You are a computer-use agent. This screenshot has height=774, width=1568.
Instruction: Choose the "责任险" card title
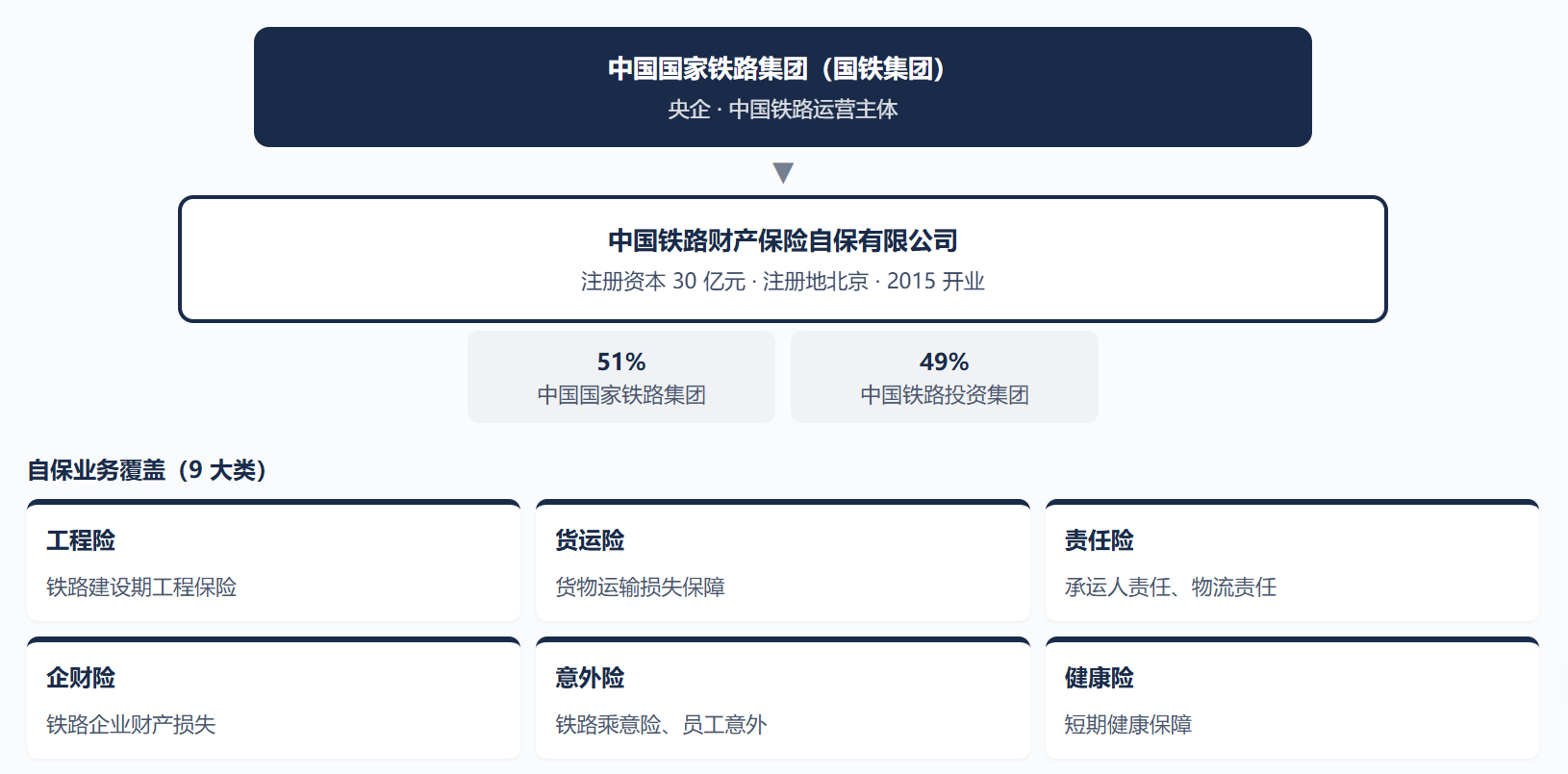[x=1100, y=540]
